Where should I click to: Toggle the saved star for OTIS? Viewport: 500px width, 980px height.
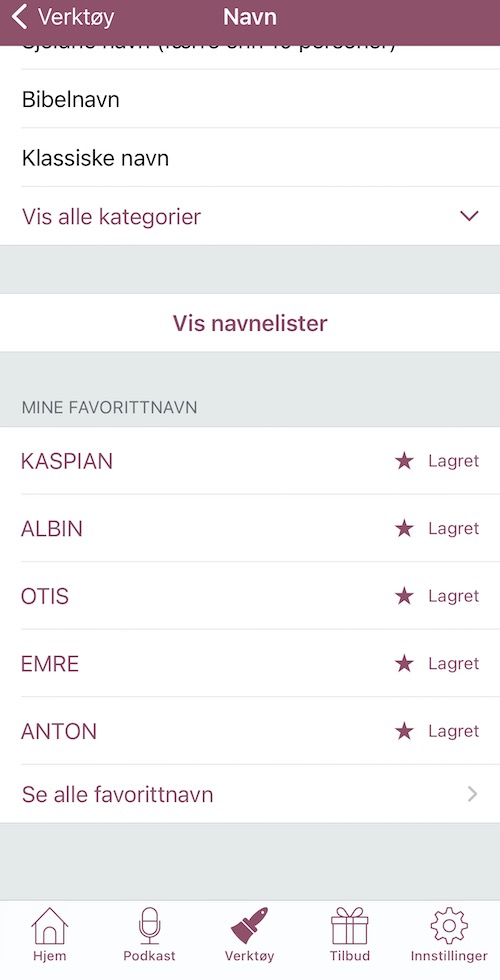click(404, 596)
